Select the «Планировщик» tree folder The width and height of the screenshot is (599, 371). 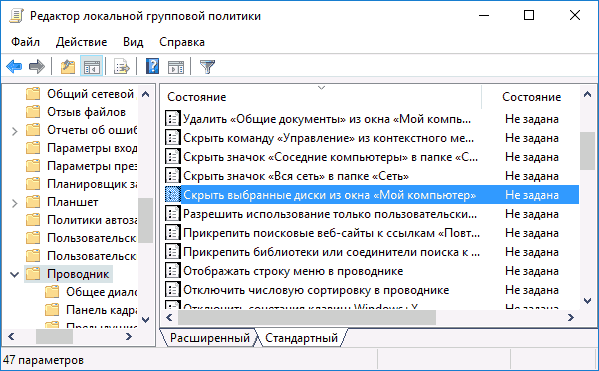[92, 184]
